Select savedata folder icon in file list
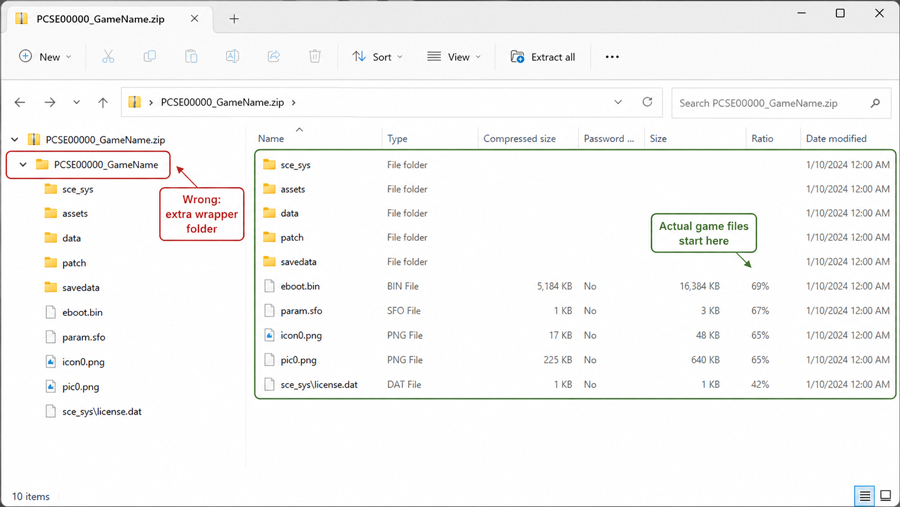The width and height of the screenshot is (900, 507). tap(269, 261)
